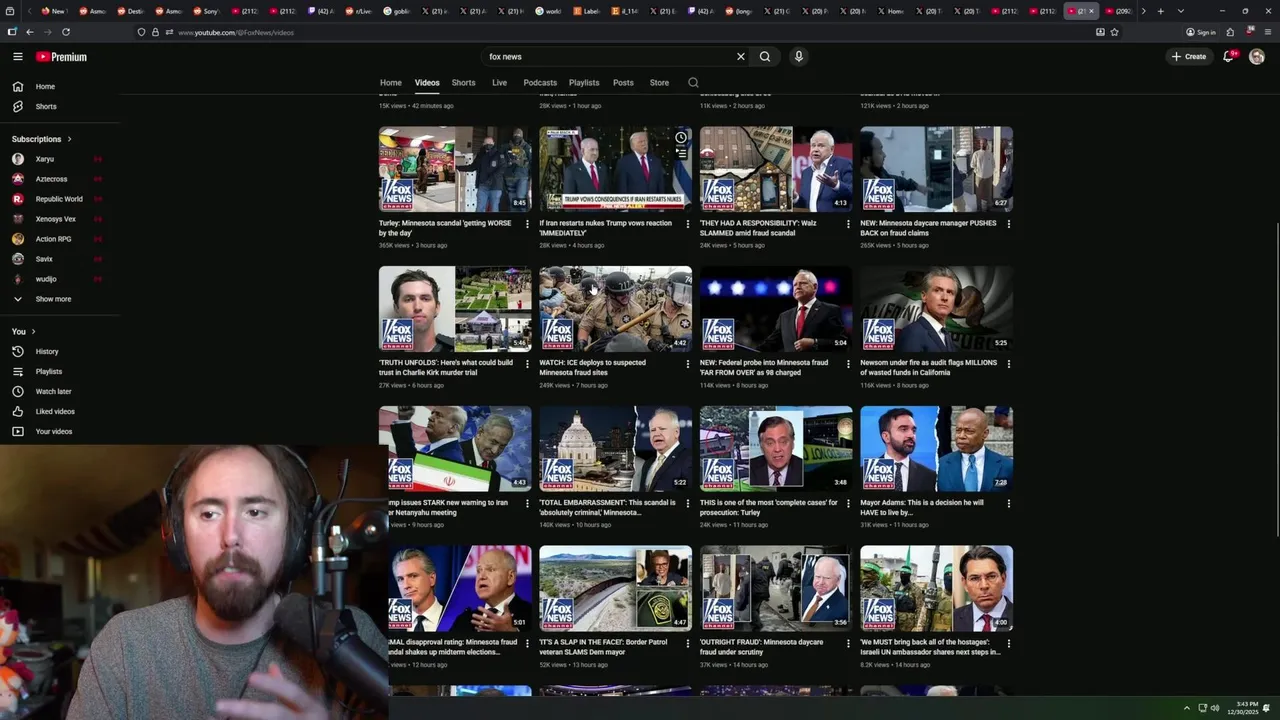This screenshot has width=1280, height=720.
Task: Switch to the channel Home tab
Action: point(391,83)
